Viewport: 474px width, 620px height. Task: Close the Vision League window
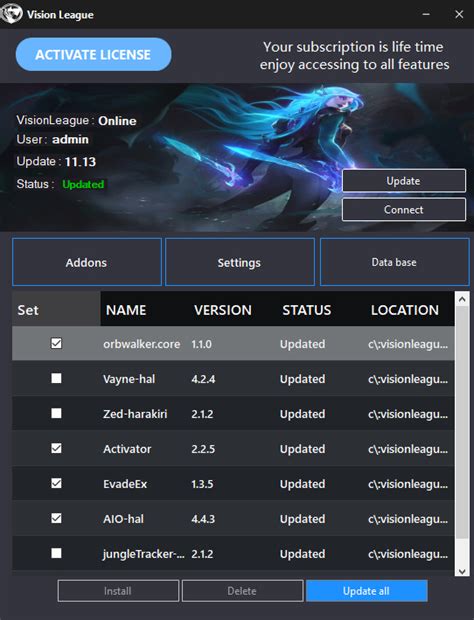coord(459,14)
